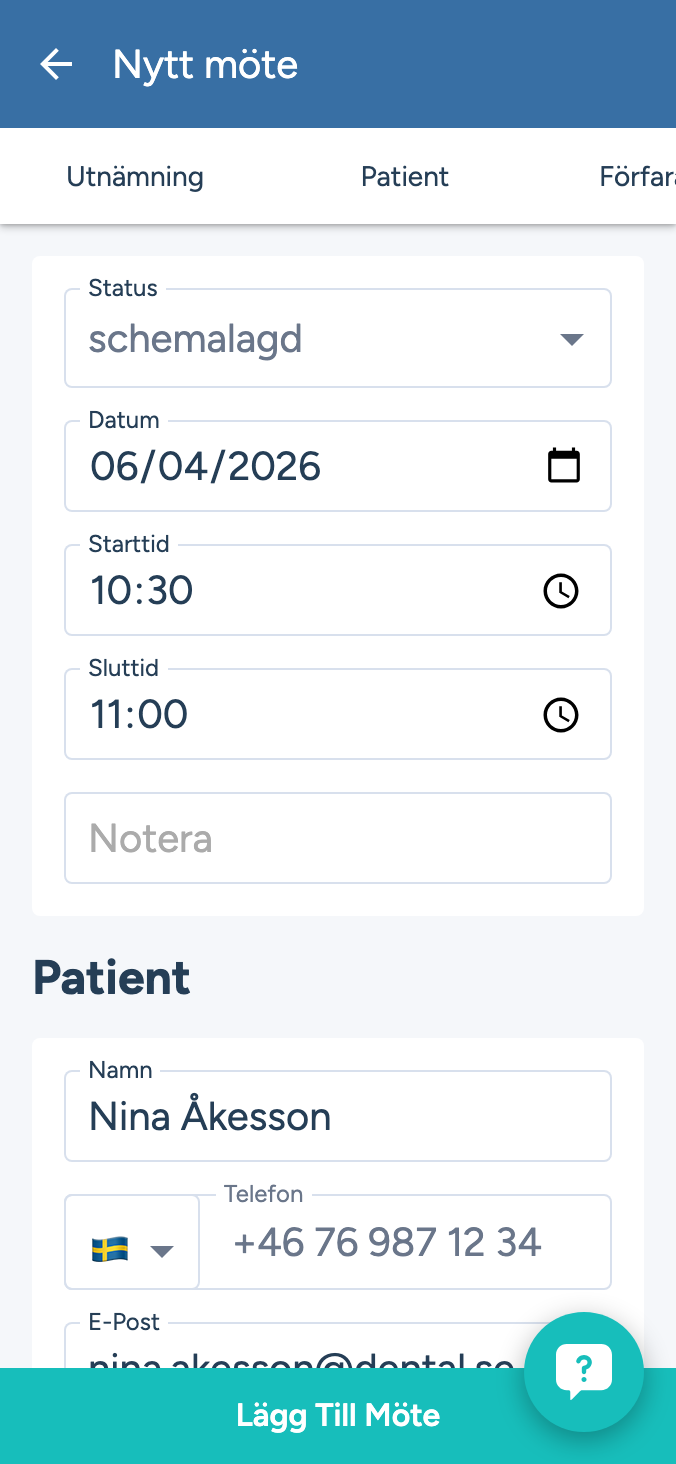Click the Starttid value 10:30
The width and height of the screenshot is (676, 1464).
click(300, 591)
